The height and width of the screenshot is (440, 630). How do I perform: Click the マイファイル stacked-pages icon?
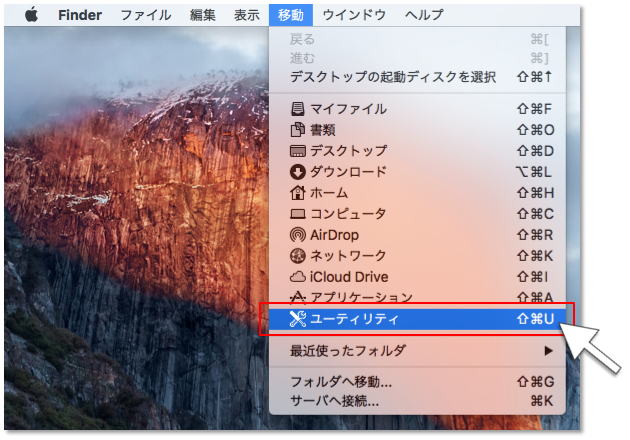[297, 109]
